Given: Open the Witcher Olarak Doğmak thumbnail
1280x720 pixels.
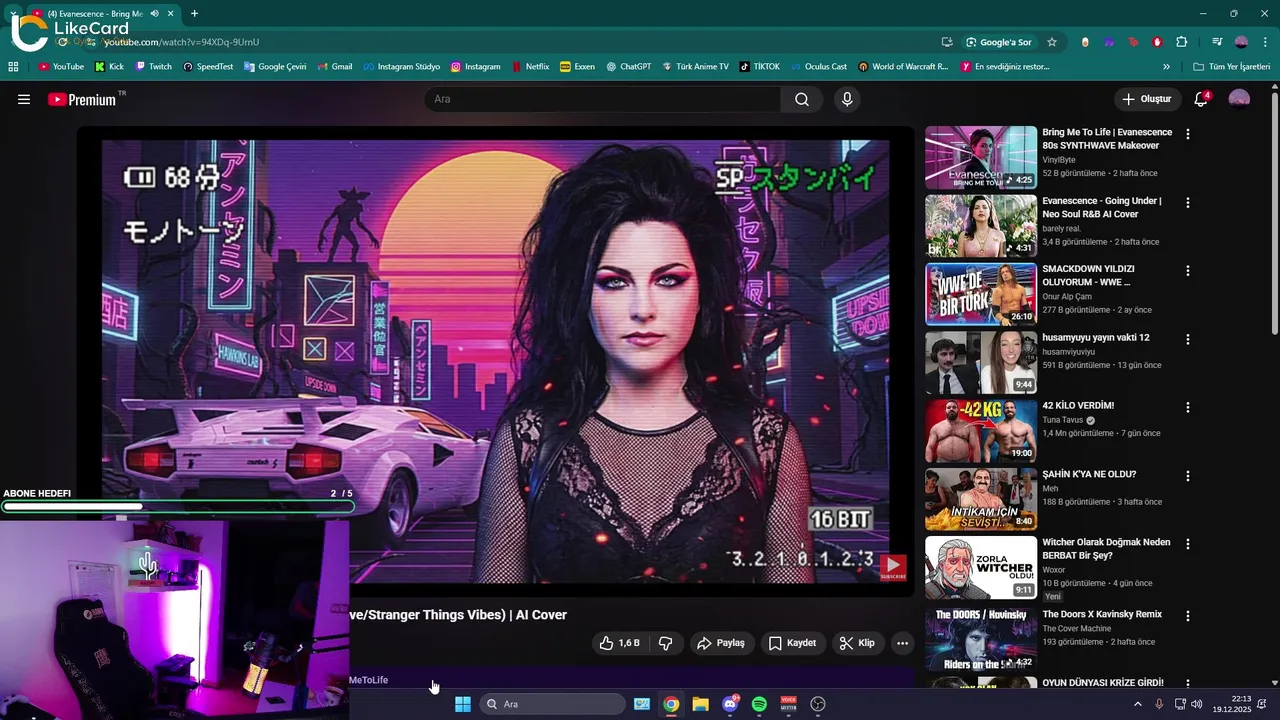Looking at the screenshot, I should [981, 567].
